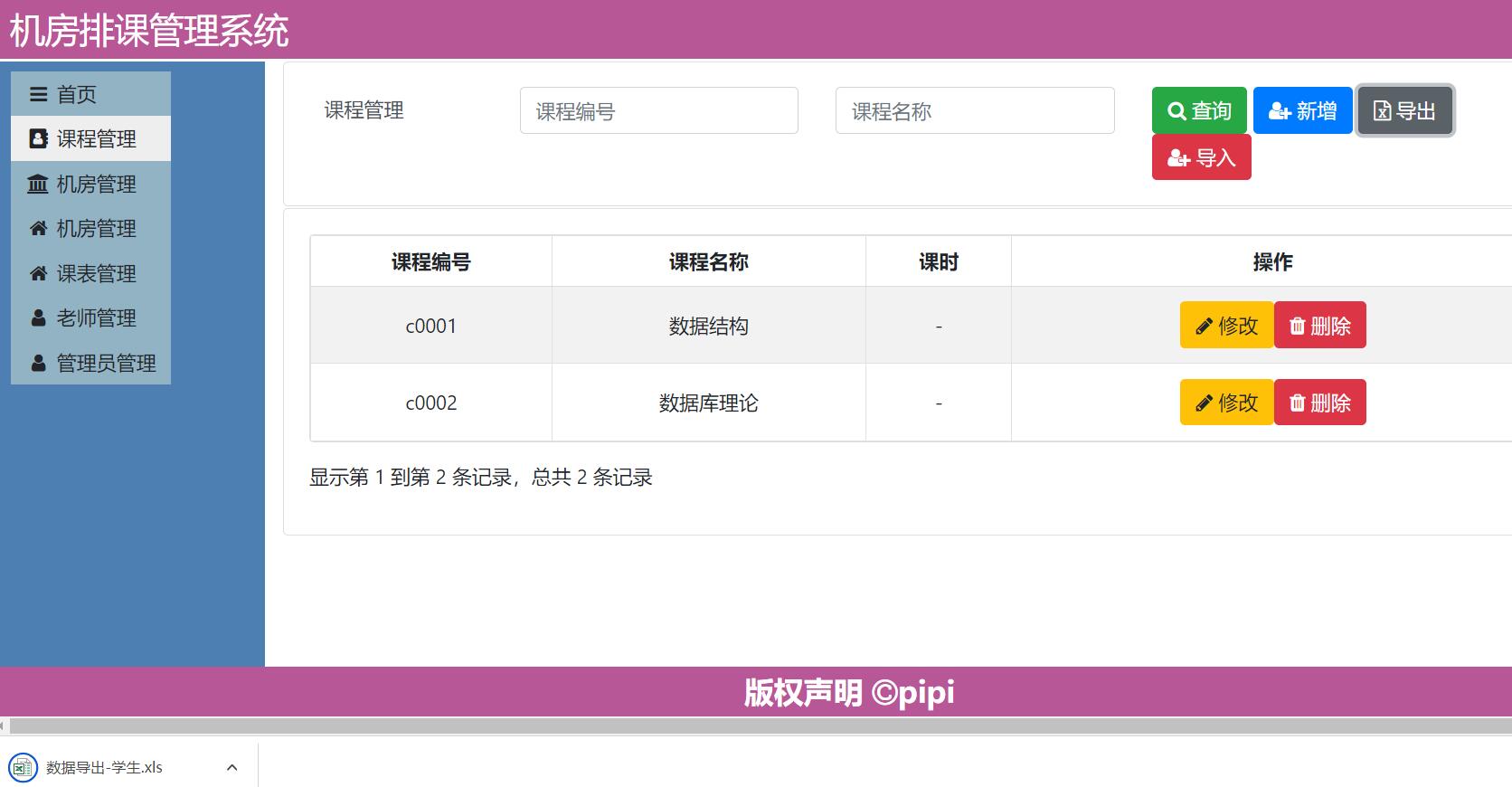
Task: Focus the 课程编号 search field
Action: tap(658, 110)
